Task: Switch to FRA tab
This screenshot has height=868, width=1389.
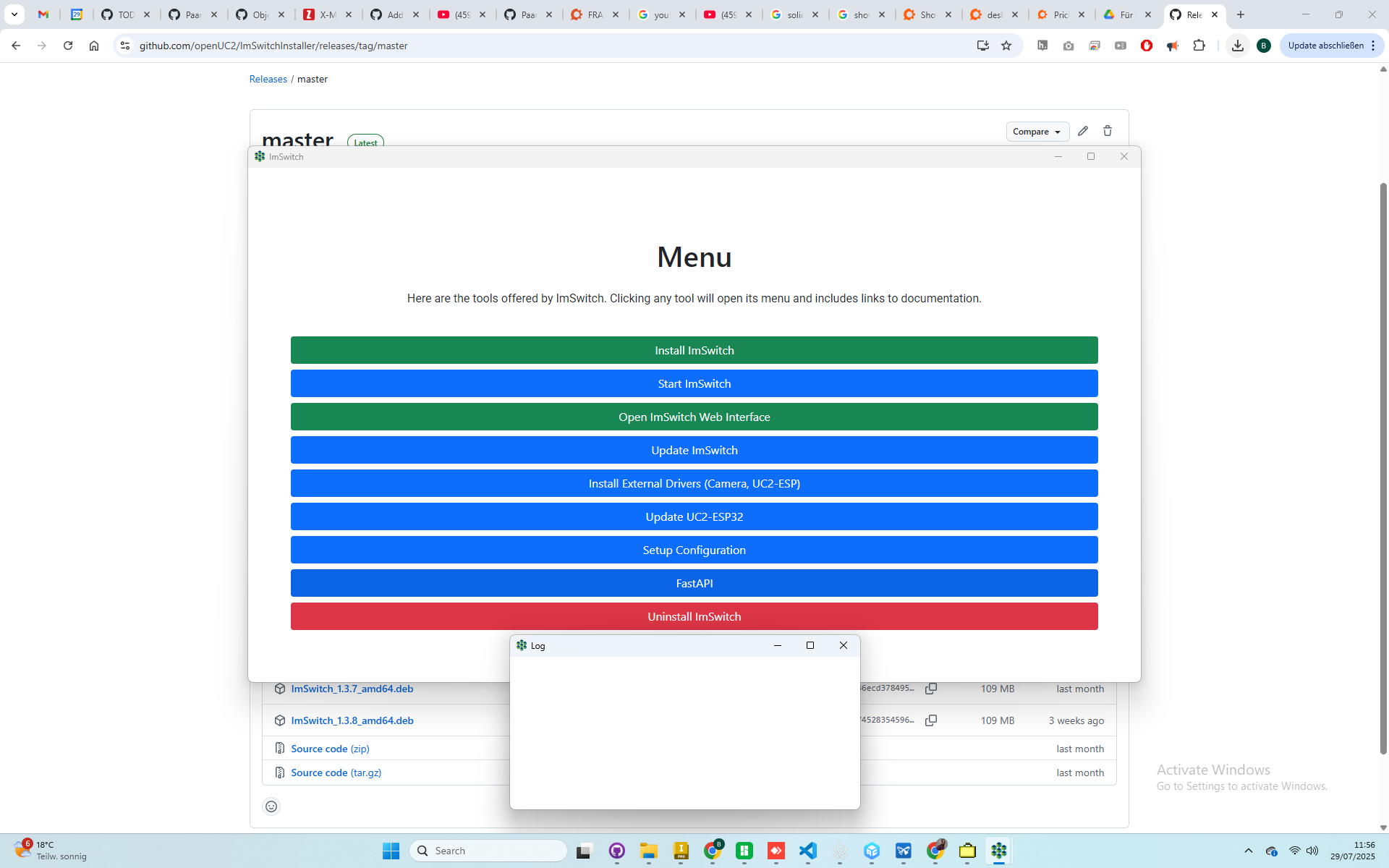Action: (x=595, y=14)
